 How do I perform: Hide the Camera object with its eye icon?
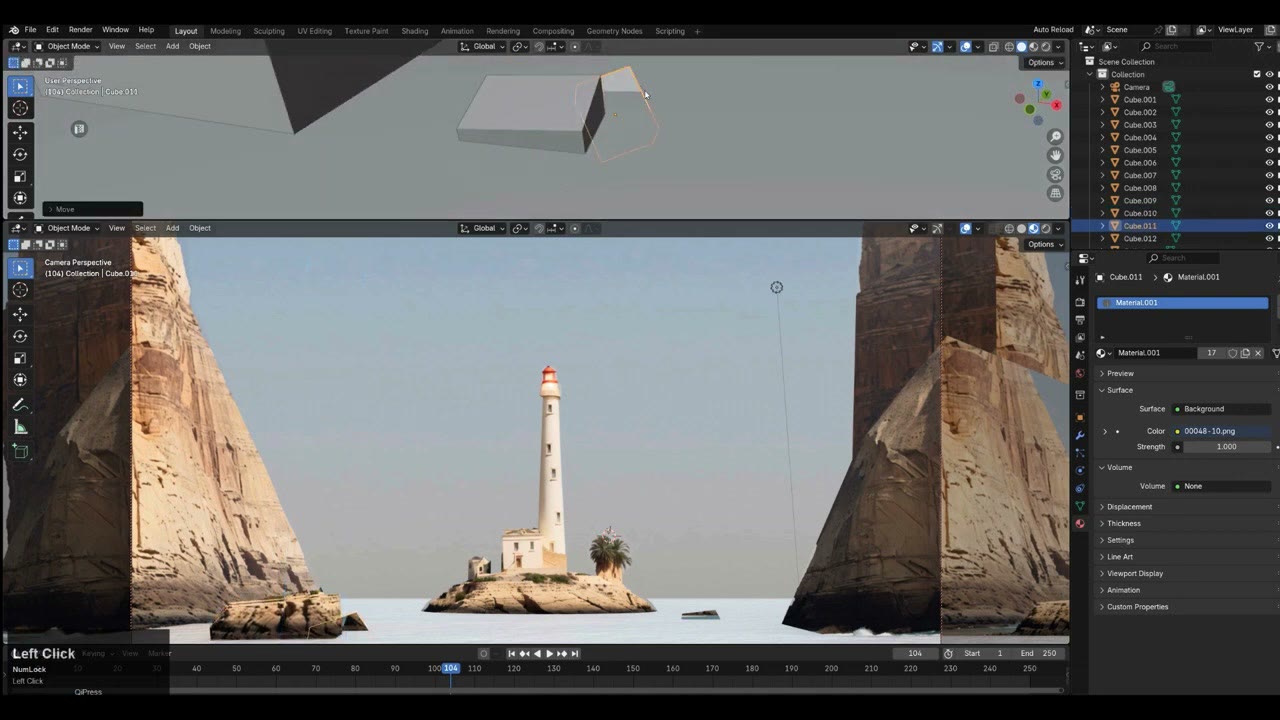[x=1269, y=87]
